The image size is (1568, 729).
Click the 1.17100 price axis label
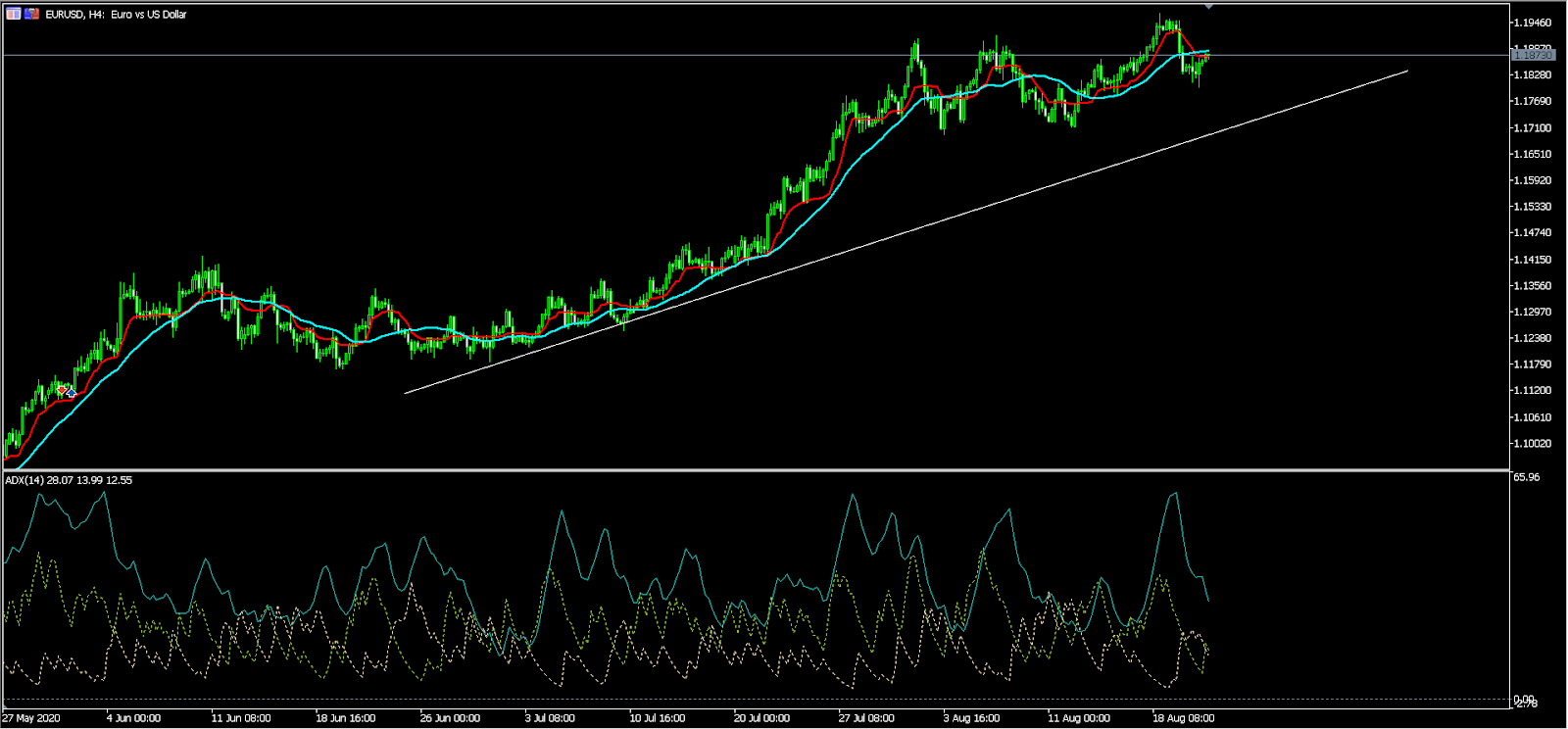click(1533, 128)
